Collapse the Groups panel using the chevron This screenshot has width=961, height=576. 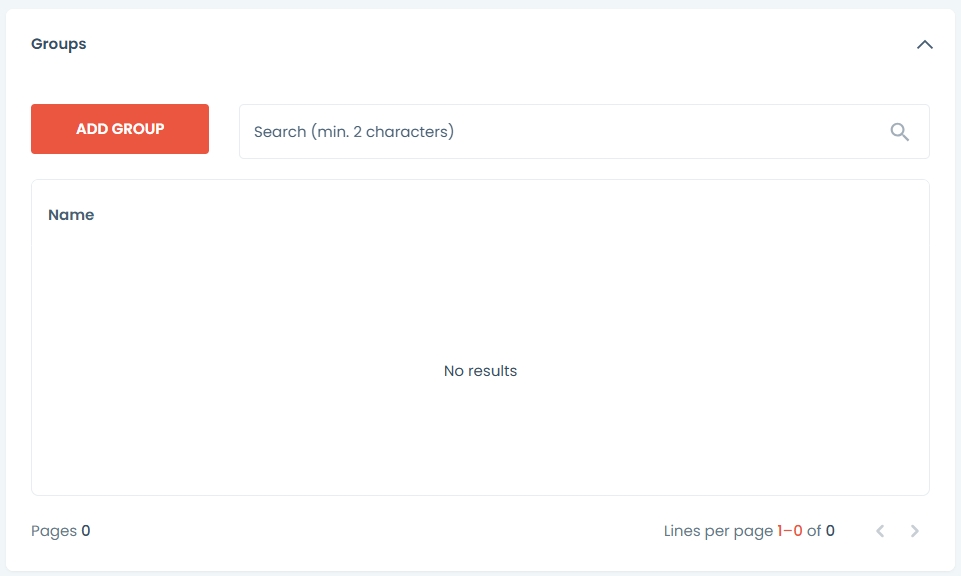click(x=925, y=45)
